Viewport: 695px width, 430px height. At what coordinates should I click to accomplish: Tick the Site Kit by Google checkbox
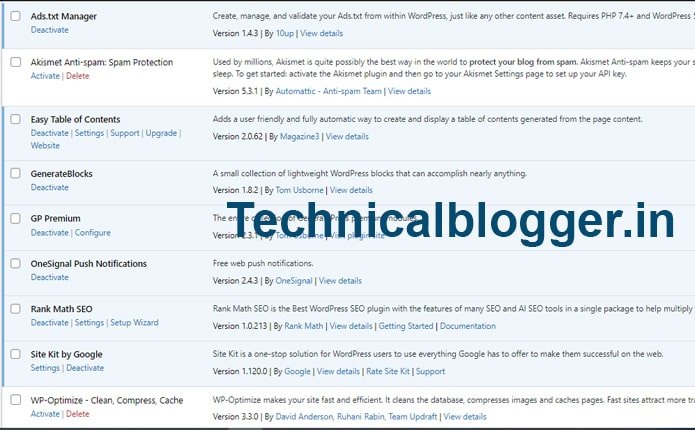(x=16, y=354)
